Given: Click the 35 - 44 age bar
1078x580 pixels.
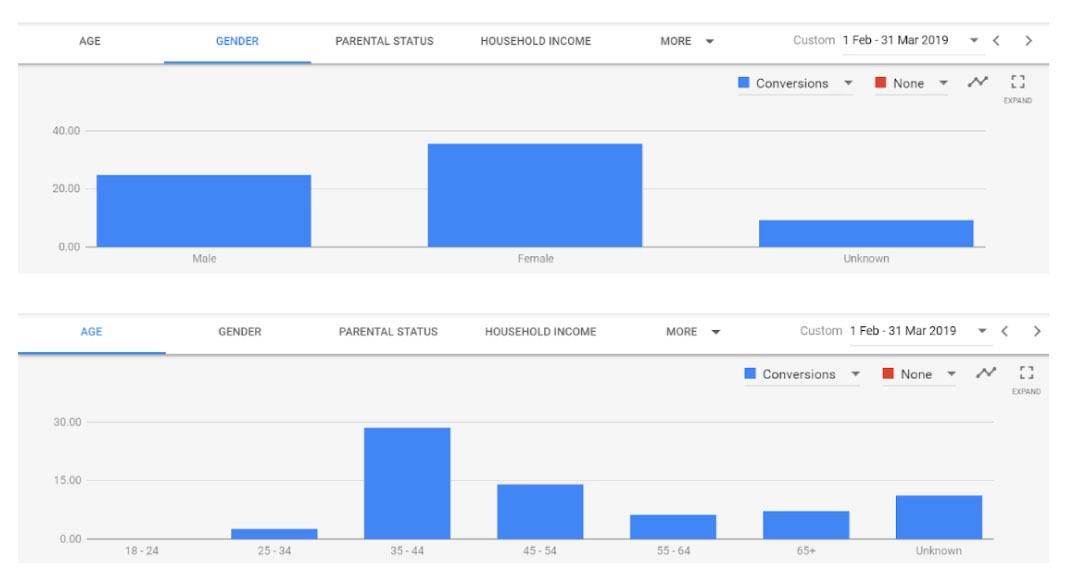Looking at the screenshot, I should coord(407,483).
